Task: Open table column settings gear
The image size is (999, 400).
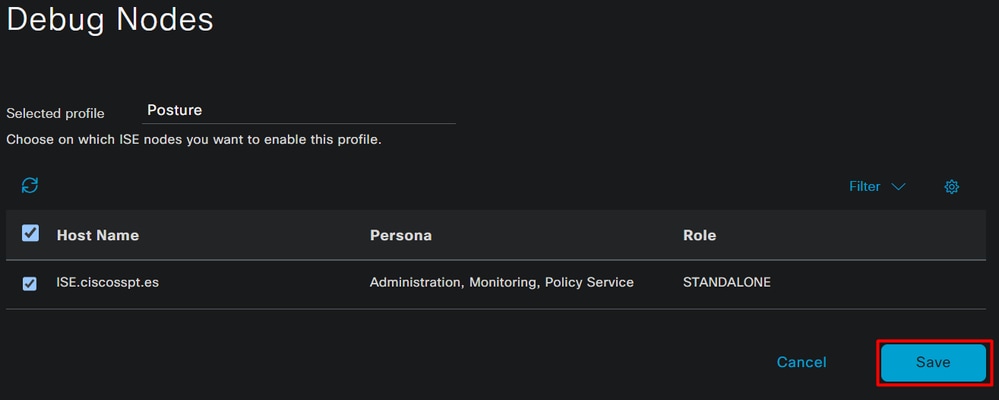Action: coord(951,187)
